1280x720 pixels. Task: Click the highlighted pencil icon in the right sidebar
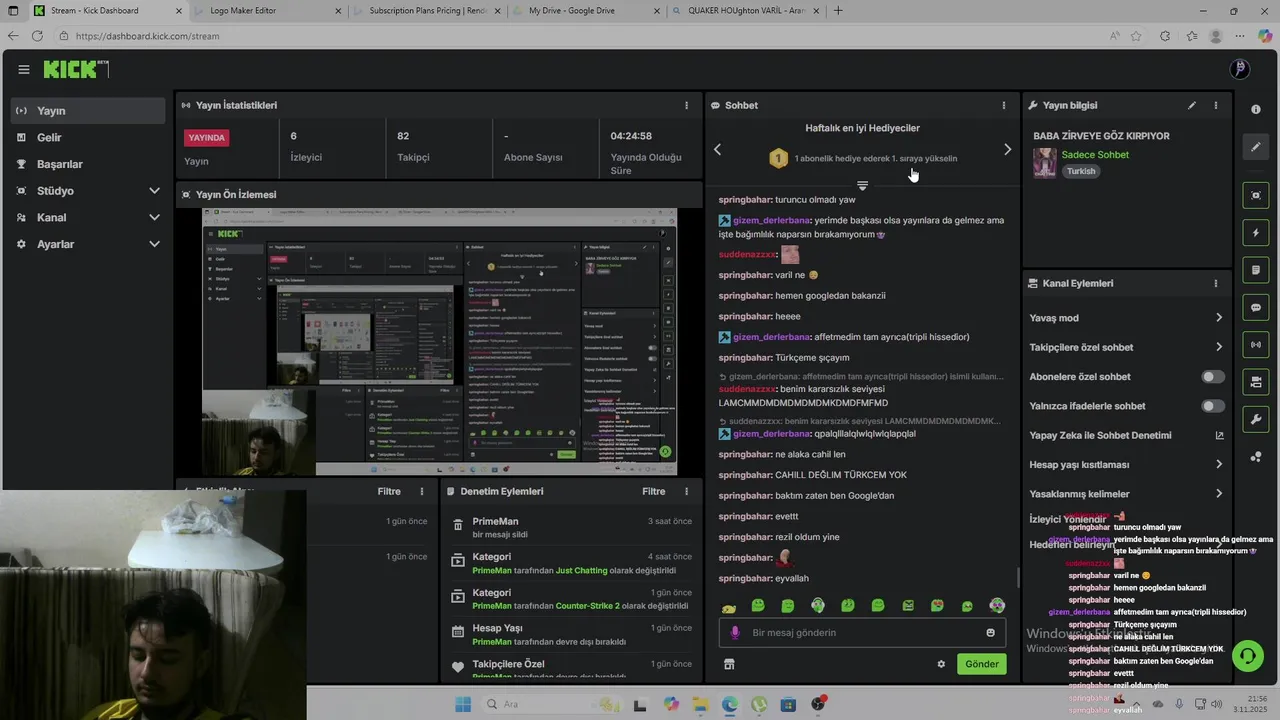coord(1256,147)
